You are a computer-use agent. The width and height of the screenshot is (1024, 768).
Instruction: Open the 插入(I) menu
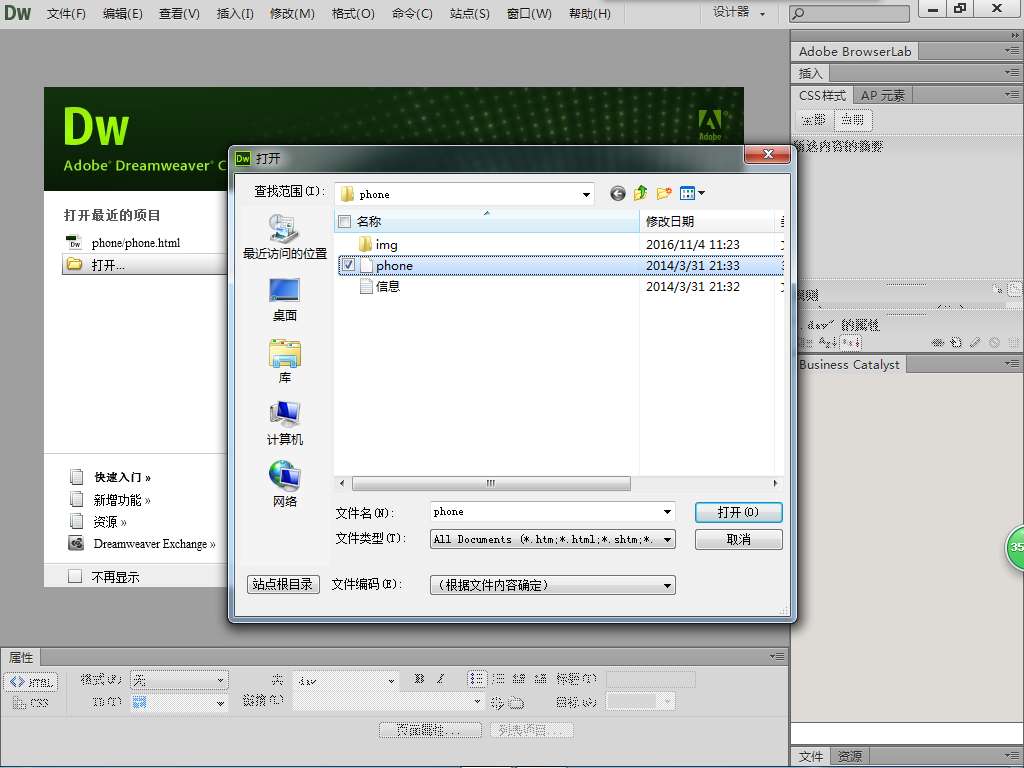[235, 14]
